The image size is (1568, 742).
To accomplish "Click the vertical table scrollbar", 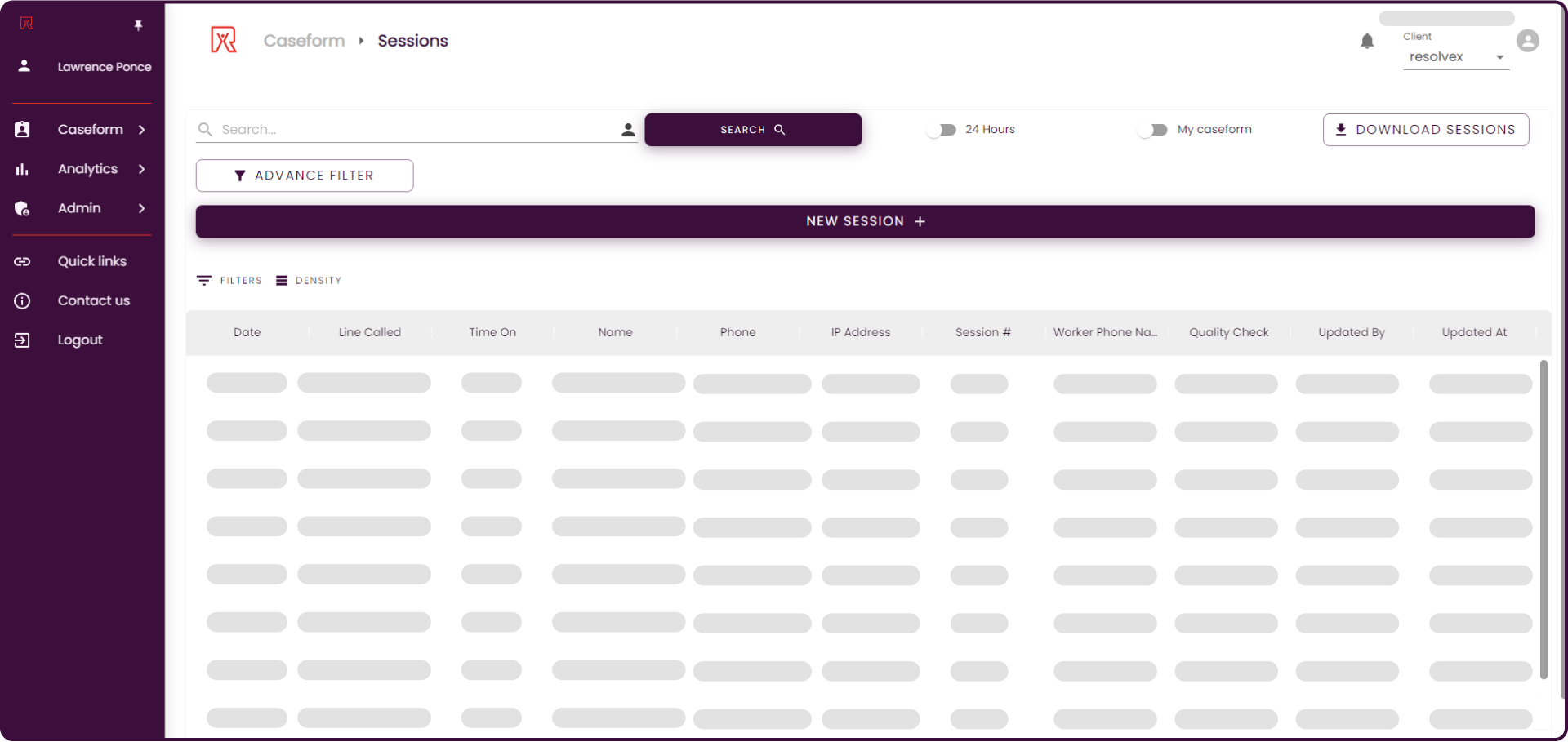I will [1543, 518].
